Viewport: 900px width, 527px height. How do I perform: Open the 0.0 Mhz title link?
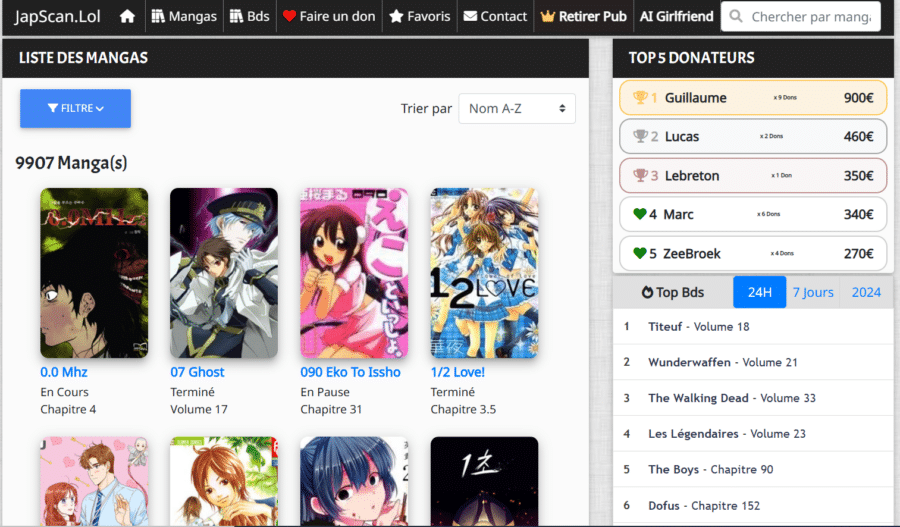(64, 373)
